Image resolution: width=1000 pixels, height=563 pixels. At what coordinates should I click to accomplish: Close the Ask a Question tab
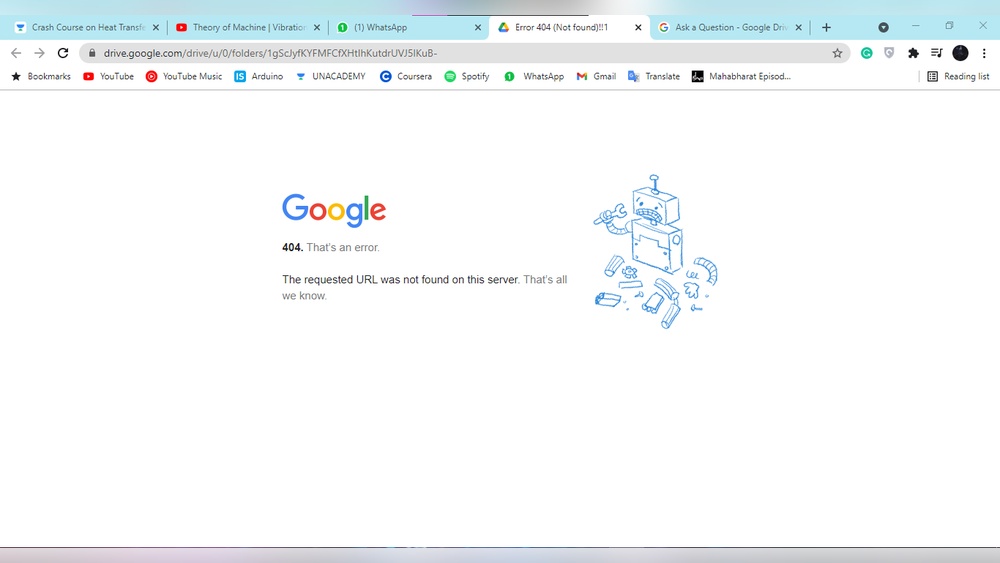coord(798,27)
